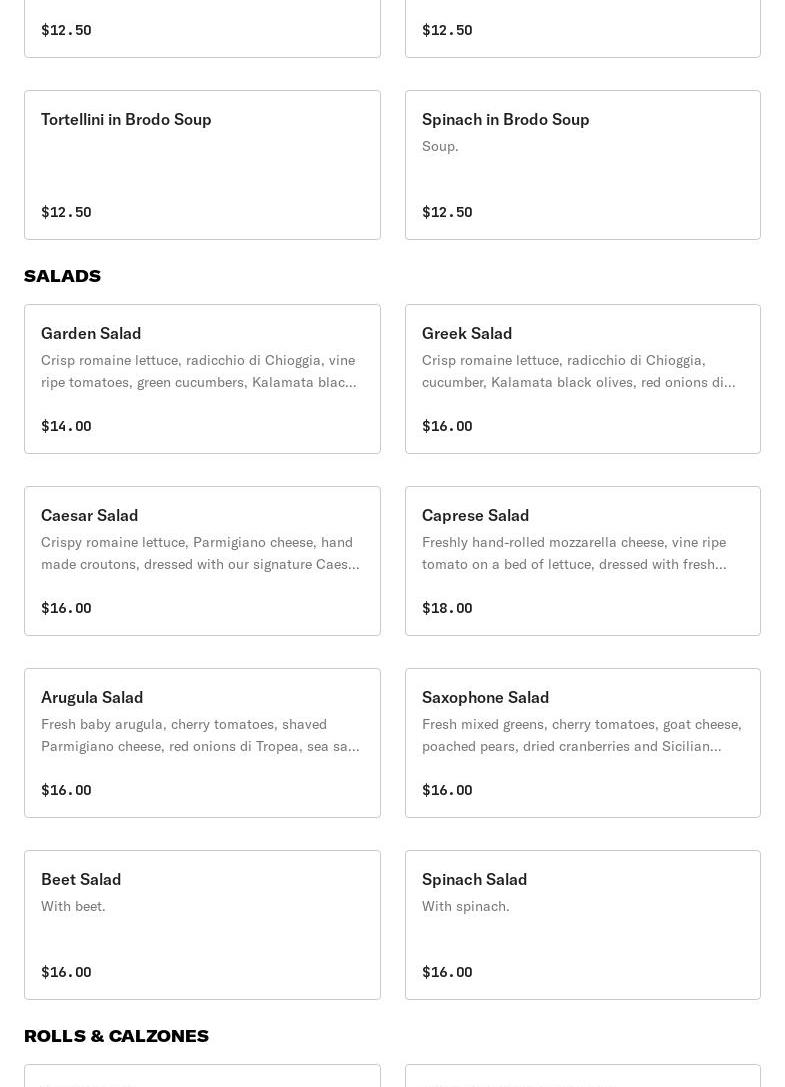Select the Spinach in Brodo Soup card

[583, 165]
